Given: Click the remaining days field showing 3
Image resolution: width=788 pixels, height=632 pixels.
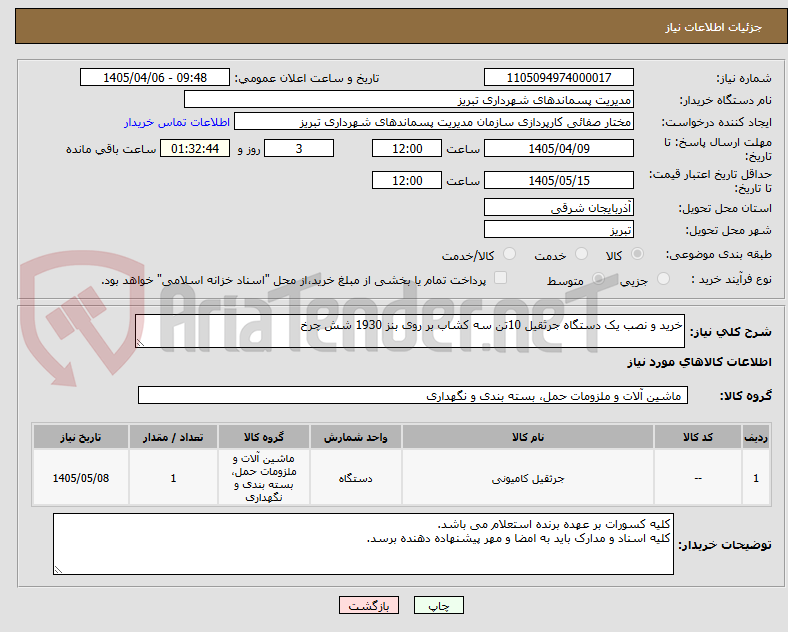Looking at the screenshot, I should (x=299, y=149).
